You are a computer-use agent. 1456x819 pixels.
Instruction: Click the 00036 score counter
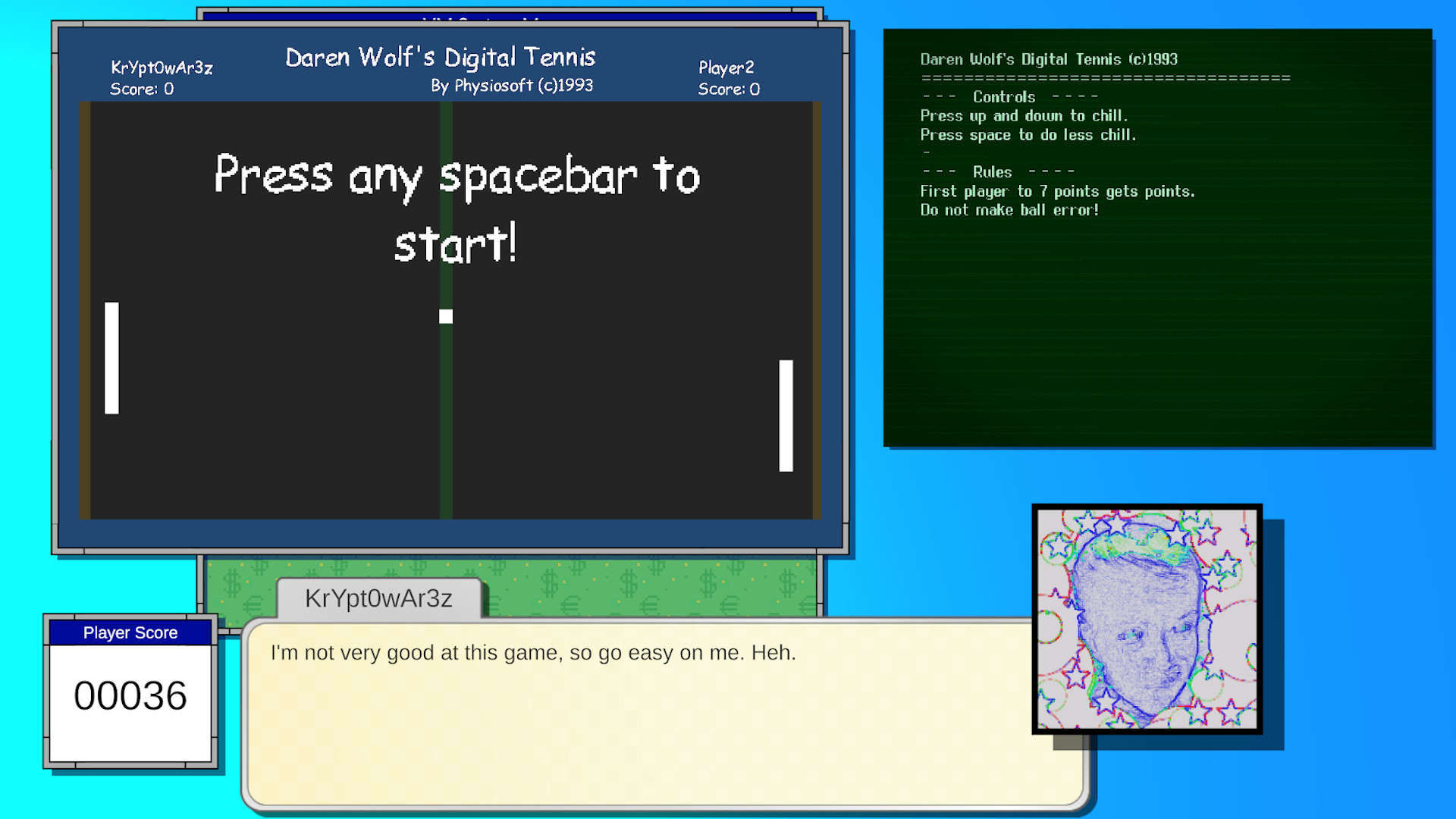[x=130, y=695]
